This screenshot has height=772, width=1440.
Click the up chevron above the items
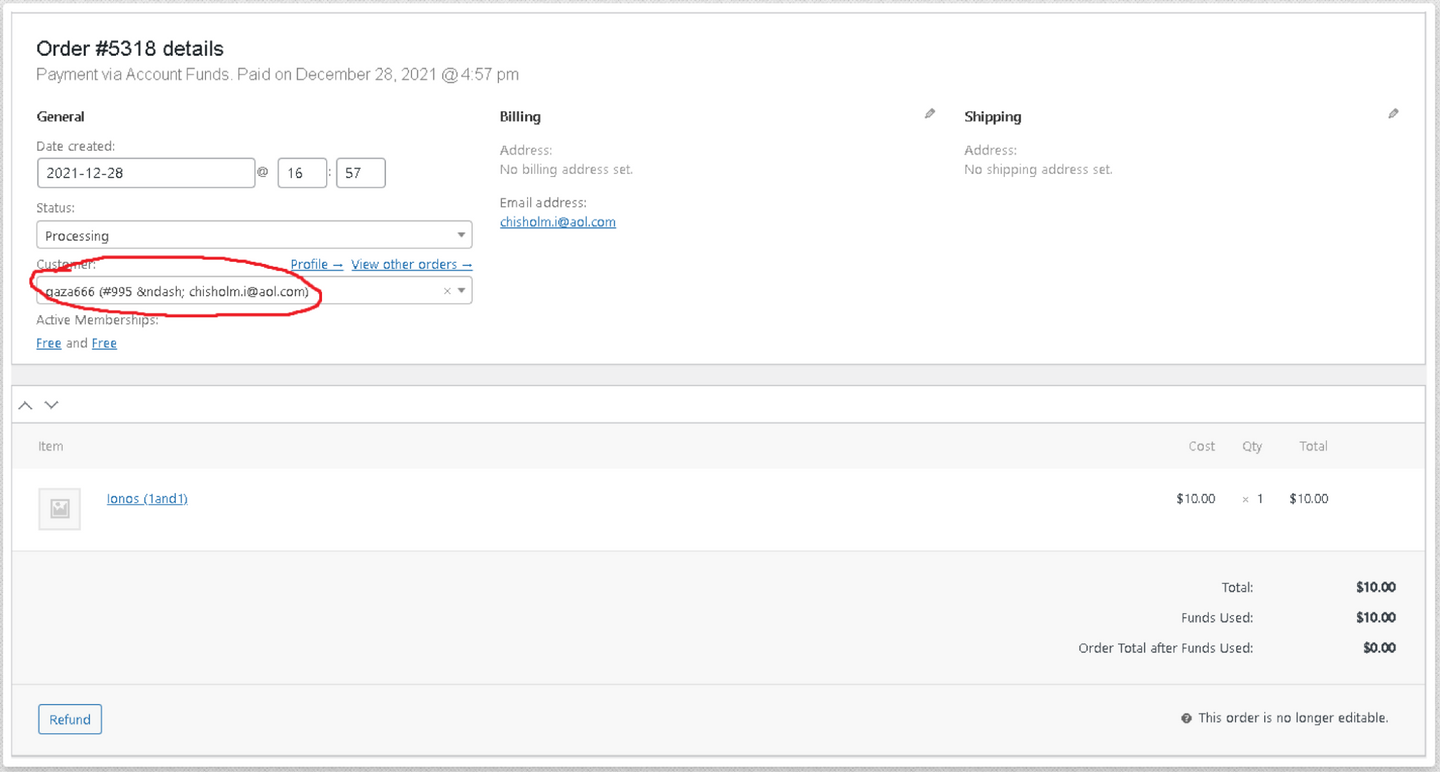point(26,405)
